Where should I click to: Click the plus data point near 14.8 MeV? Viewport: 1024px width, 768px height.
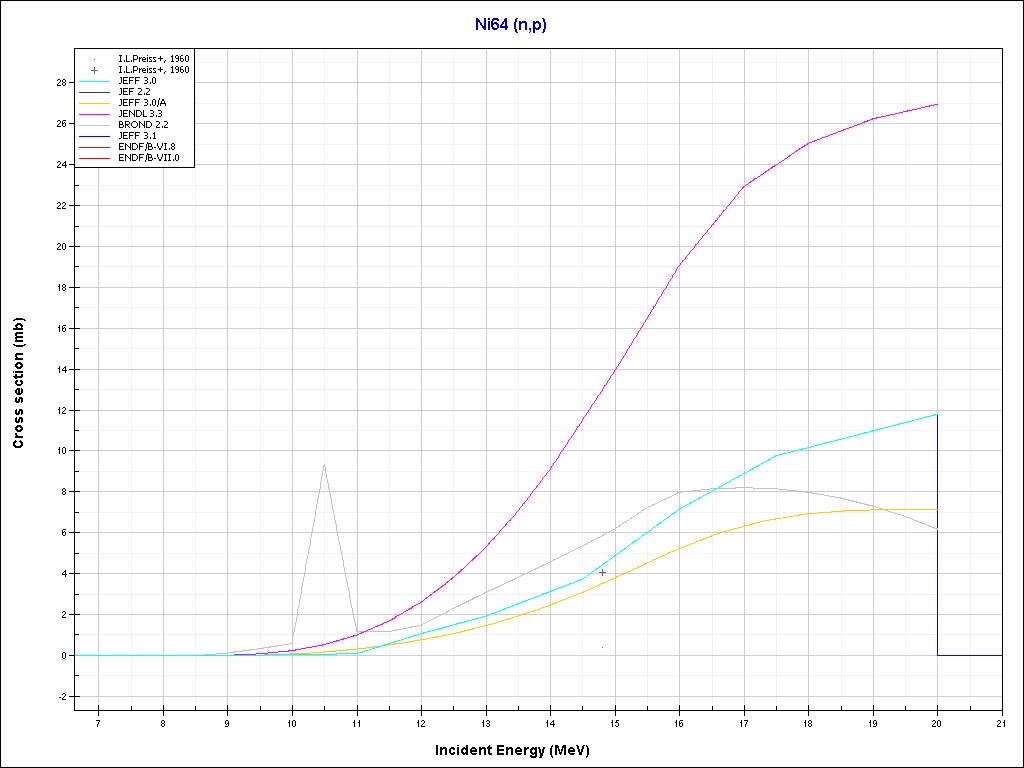(602, 572)
